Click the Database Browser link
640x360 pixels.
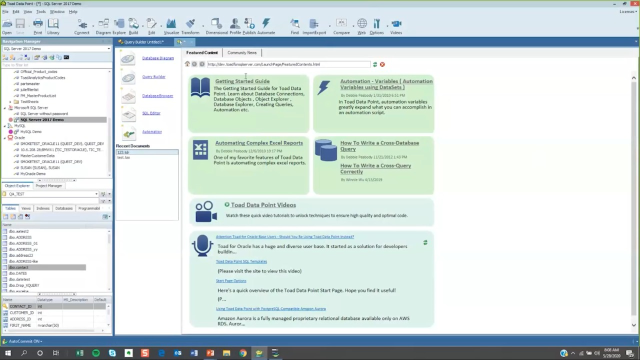pos(158,96)
